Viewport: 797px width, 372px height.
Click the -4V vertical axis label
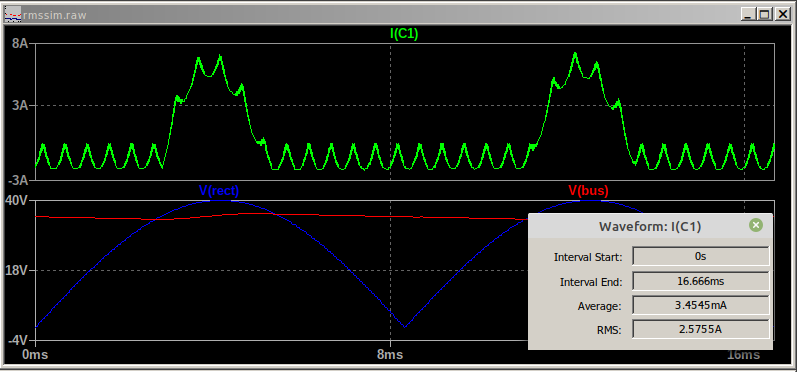[x=18, y=340]
